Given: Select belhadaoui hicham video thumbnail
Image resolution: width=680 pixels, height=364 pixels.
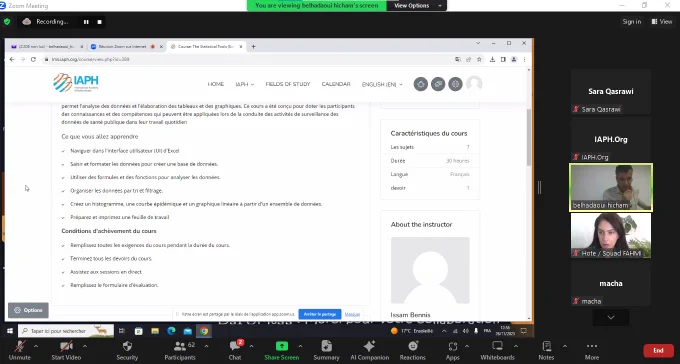Looking at the screenshot, I should tap(611, 187).
